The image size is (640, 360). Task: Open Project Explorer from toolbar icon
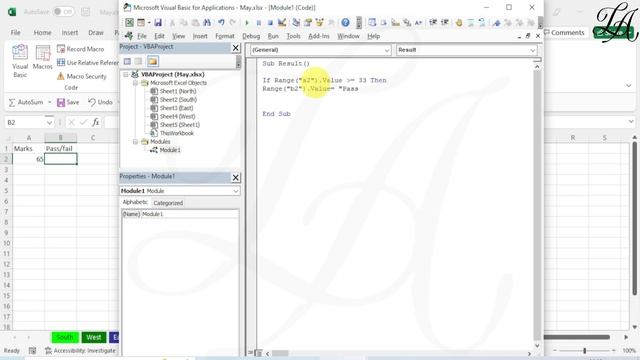click(x=296, y=23)
